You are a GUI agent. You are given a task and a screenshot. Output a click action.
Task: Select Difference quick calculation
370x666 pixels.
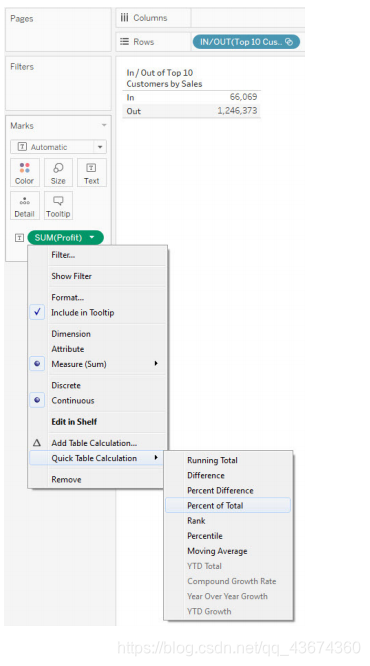click(228, 475)
